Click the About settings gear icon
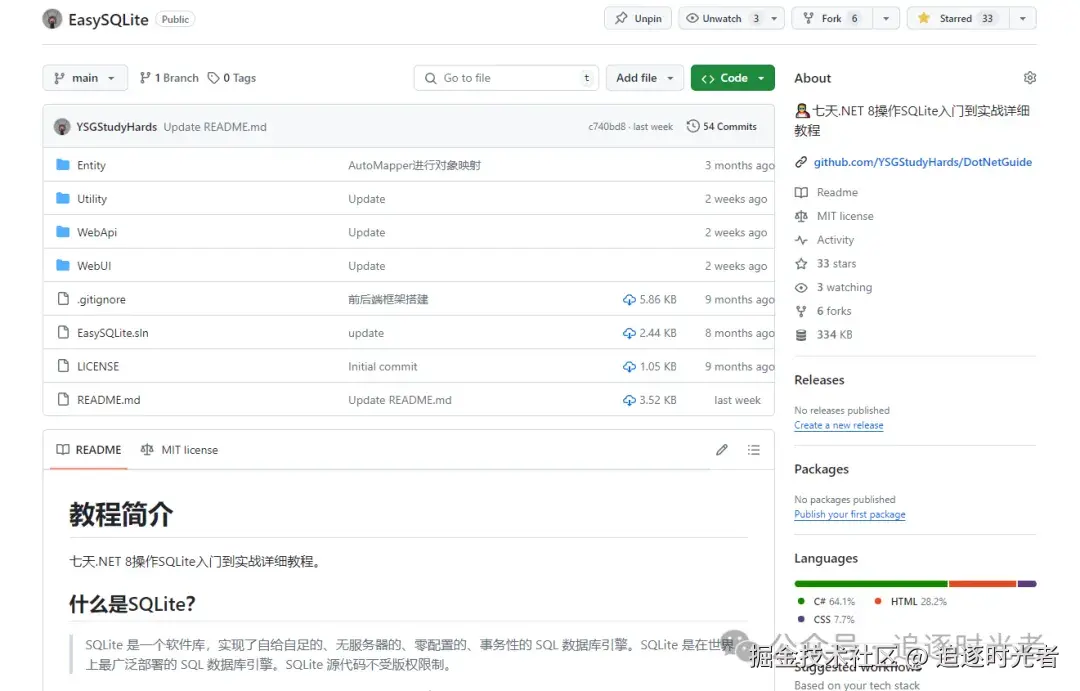1080x691 pixels. coord(1030,78)
